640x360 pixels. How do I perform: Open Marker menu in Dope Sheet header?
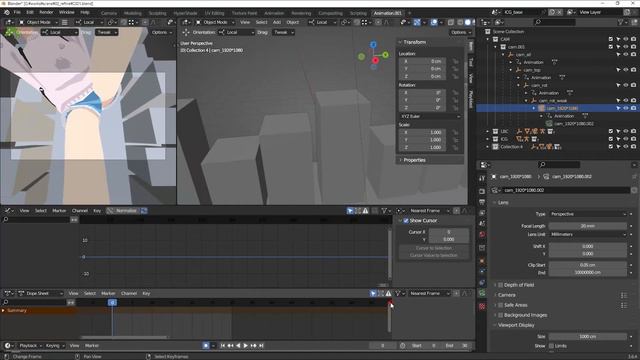(x=108, y=293)
